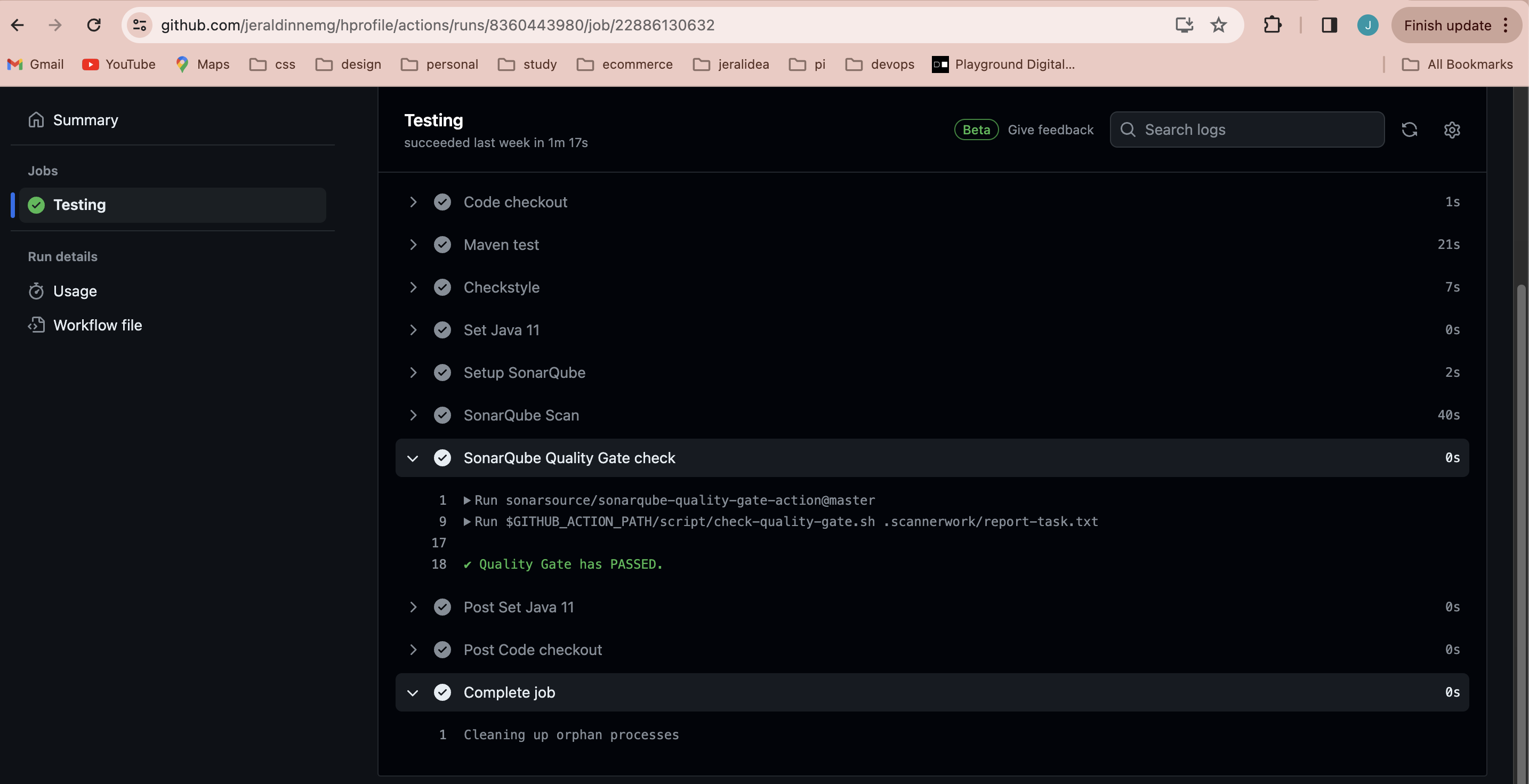Image resolution: width=1529 pixels, height=784 pixels.
Task: Open site information icon beside URL
Action: coord(140,25)
